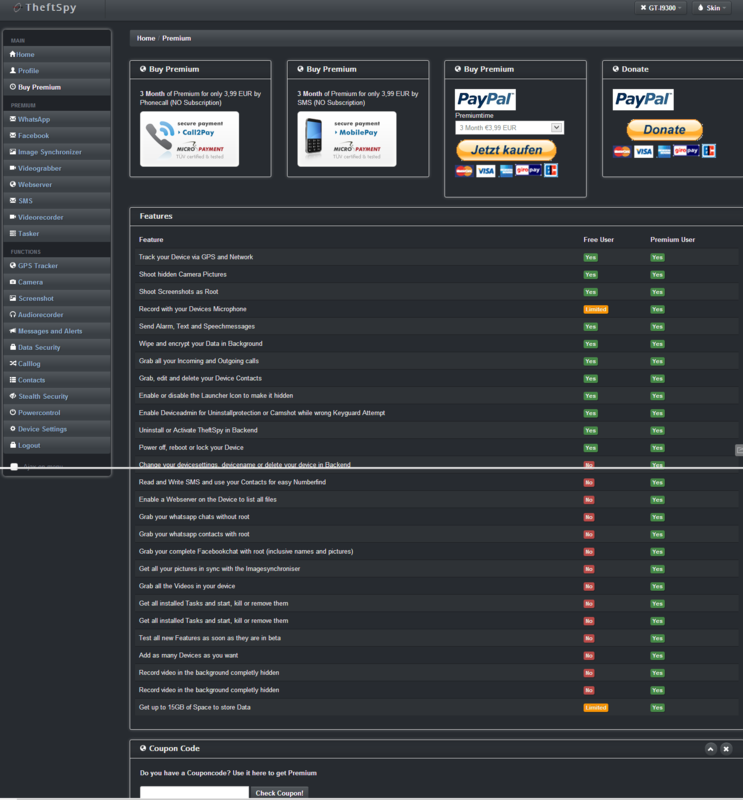Click the Premium breadcrumb link

tap(177, 38)
